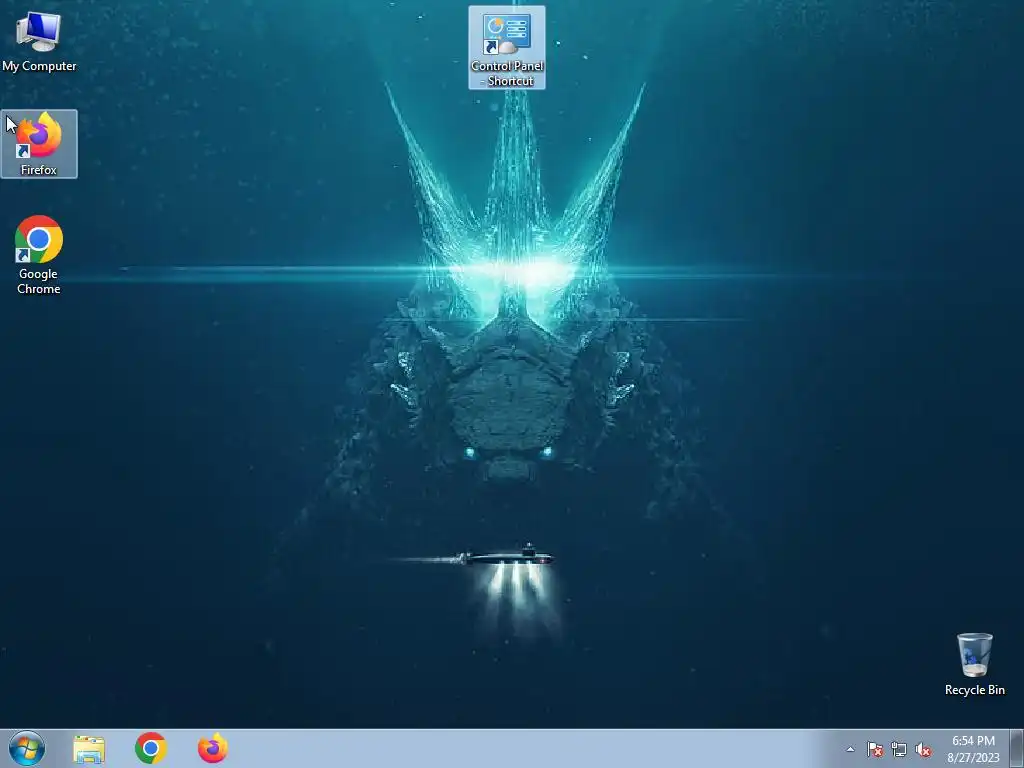Select the My Computer desktop icon
This screenshot has width=1024, height=768.
coord(39,41)
